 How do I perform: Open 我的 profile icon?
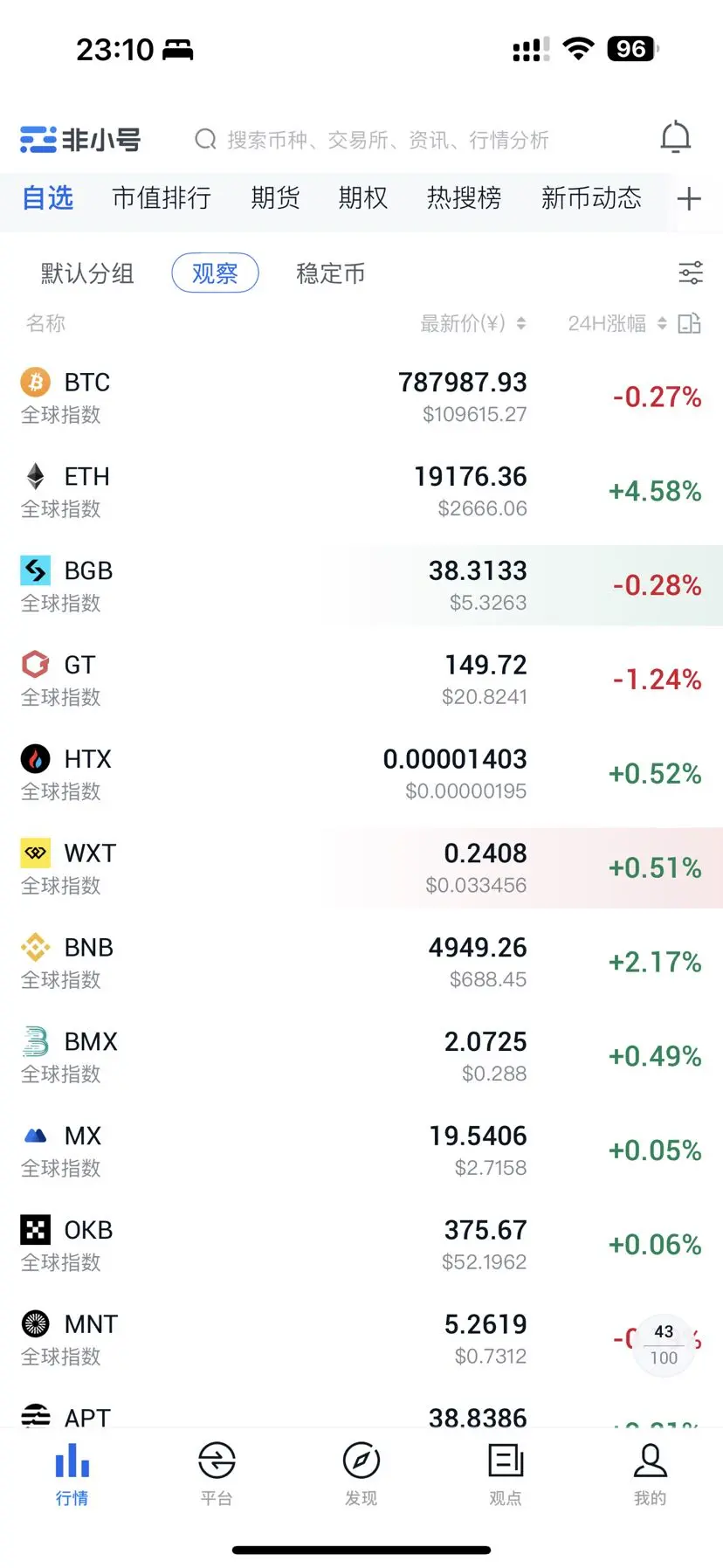650,1473
